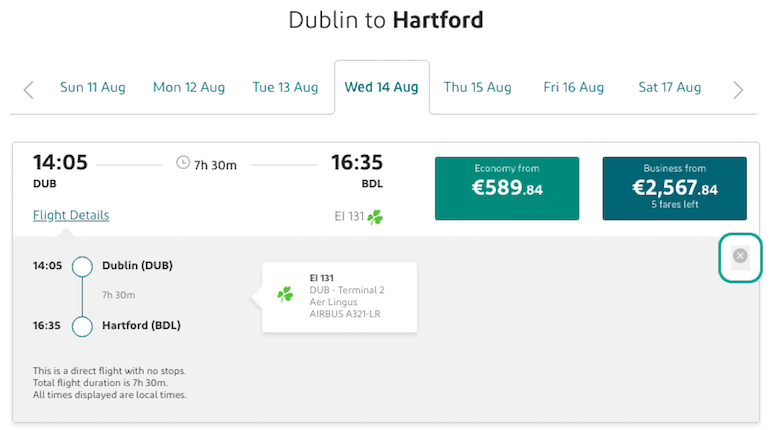Image resolution: width=770 pixels, height=430 pixels.
Task: Click shamrock logo next to EI 131
Action: coord(375,216)
